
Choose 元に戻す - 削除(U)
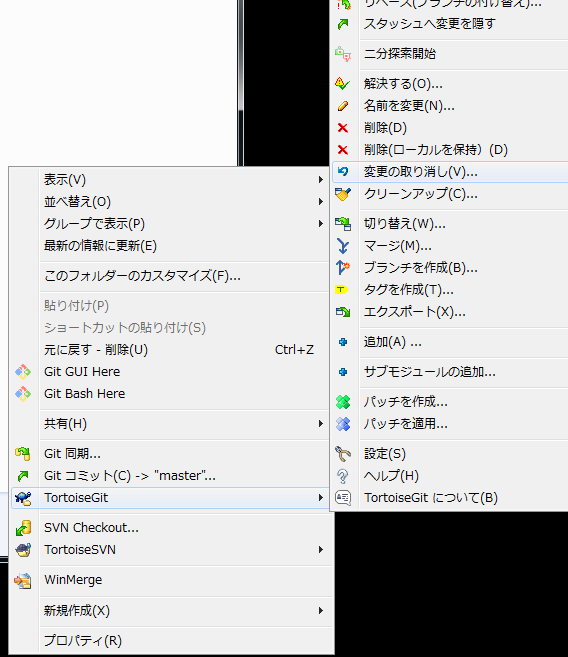pos(170,349)
